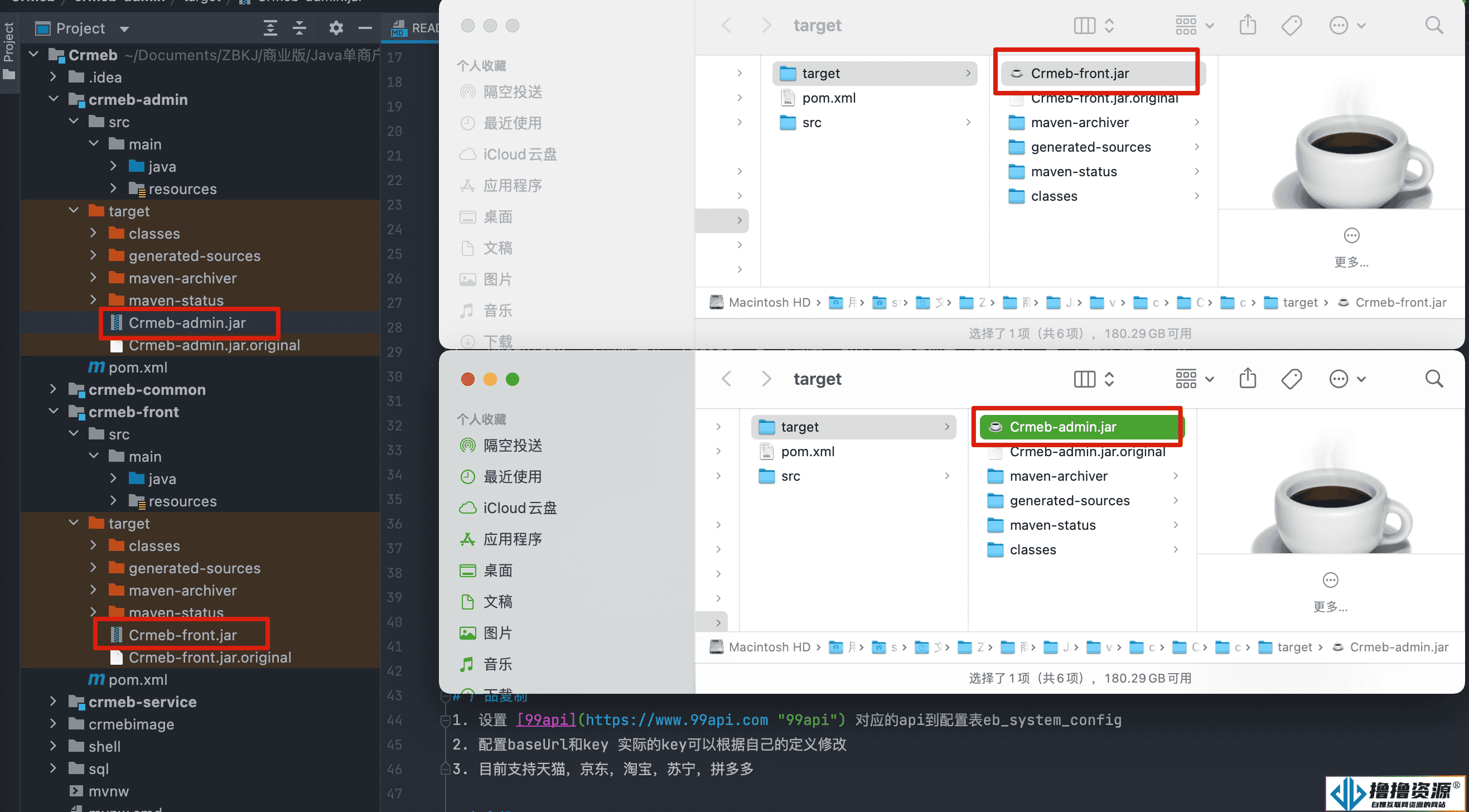The height and width of the screenshot is (812, 1469).
Task: Click Collapse All icon in Project panel
Action: pos(299,28)
